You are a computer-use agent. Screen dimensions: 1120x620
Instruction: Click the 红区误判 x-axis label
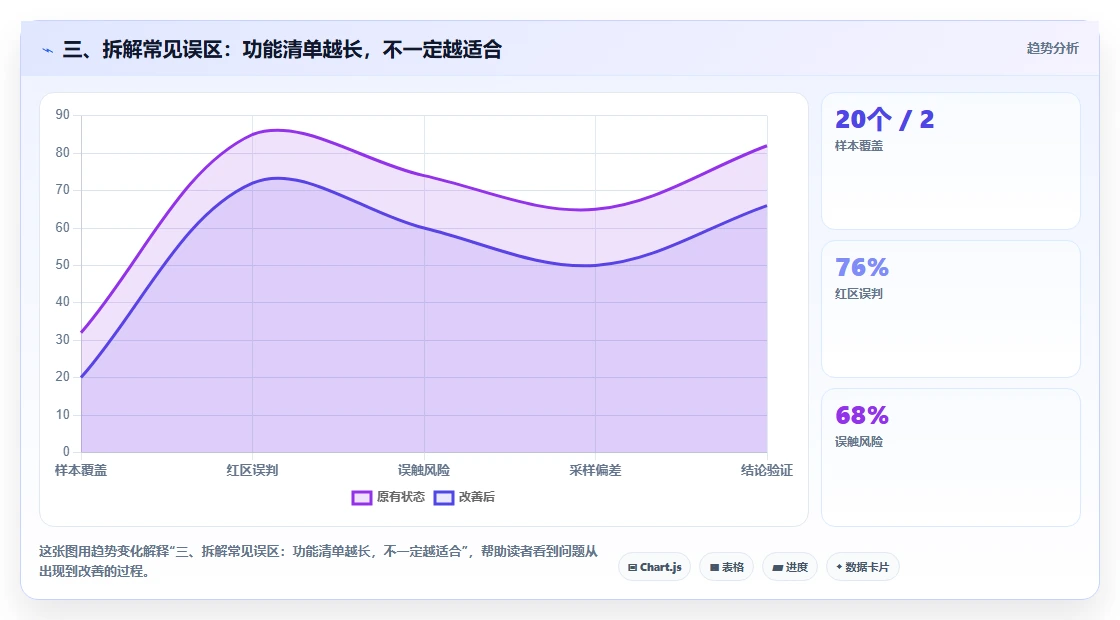(x=252, y=471)
